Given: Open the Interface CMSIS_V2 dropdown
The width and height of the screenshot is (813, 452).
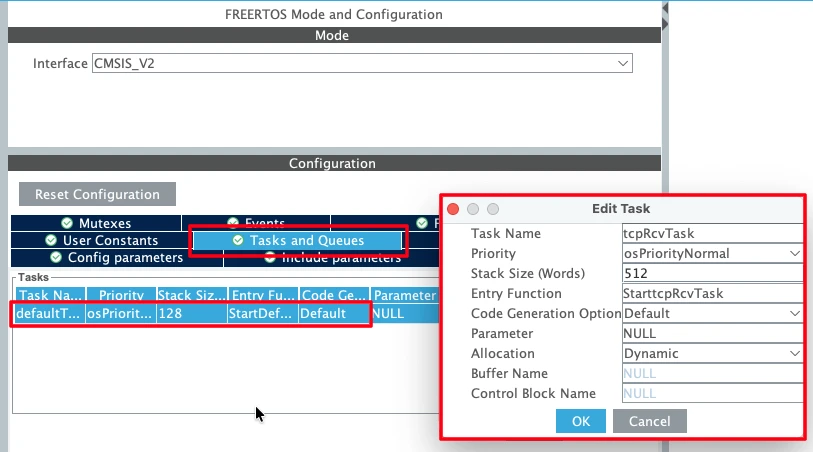Looking at the screenshot, I should tap(362, 63).
